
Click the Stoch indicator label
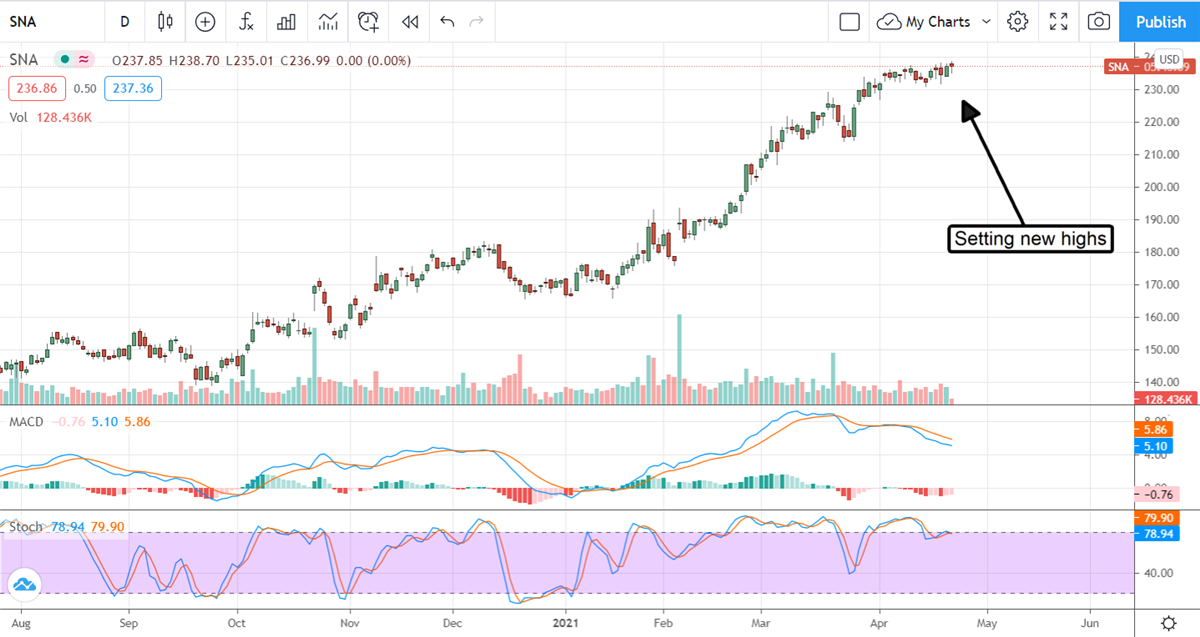pyautogui.click(x=25, y=525)
